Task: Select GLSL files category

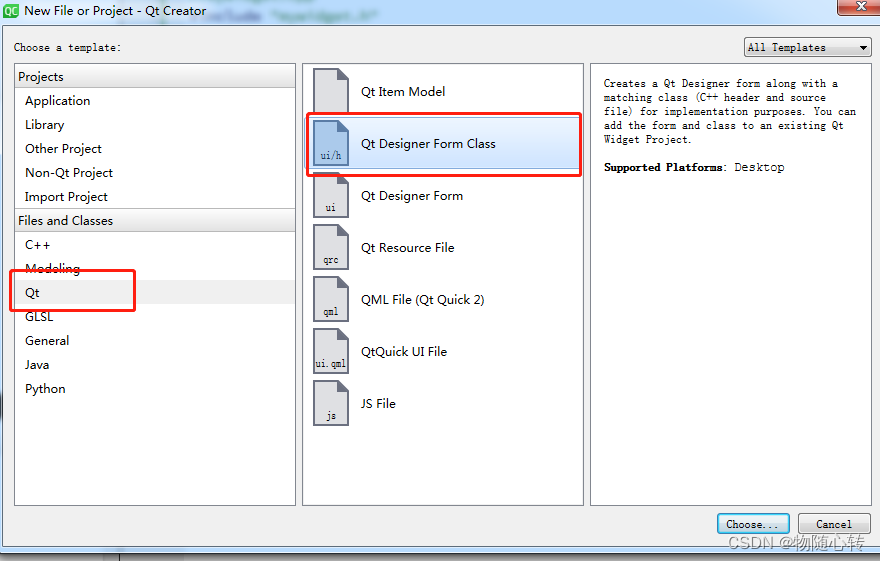Action: pyautogui.click(x=154, y=316)
